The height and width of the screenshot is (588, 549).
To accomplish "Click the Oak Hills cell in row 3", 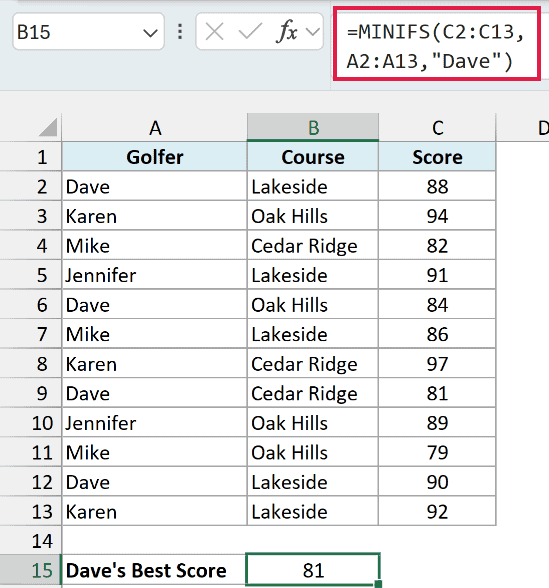I will pyautogui.click(x=313, y=216).
